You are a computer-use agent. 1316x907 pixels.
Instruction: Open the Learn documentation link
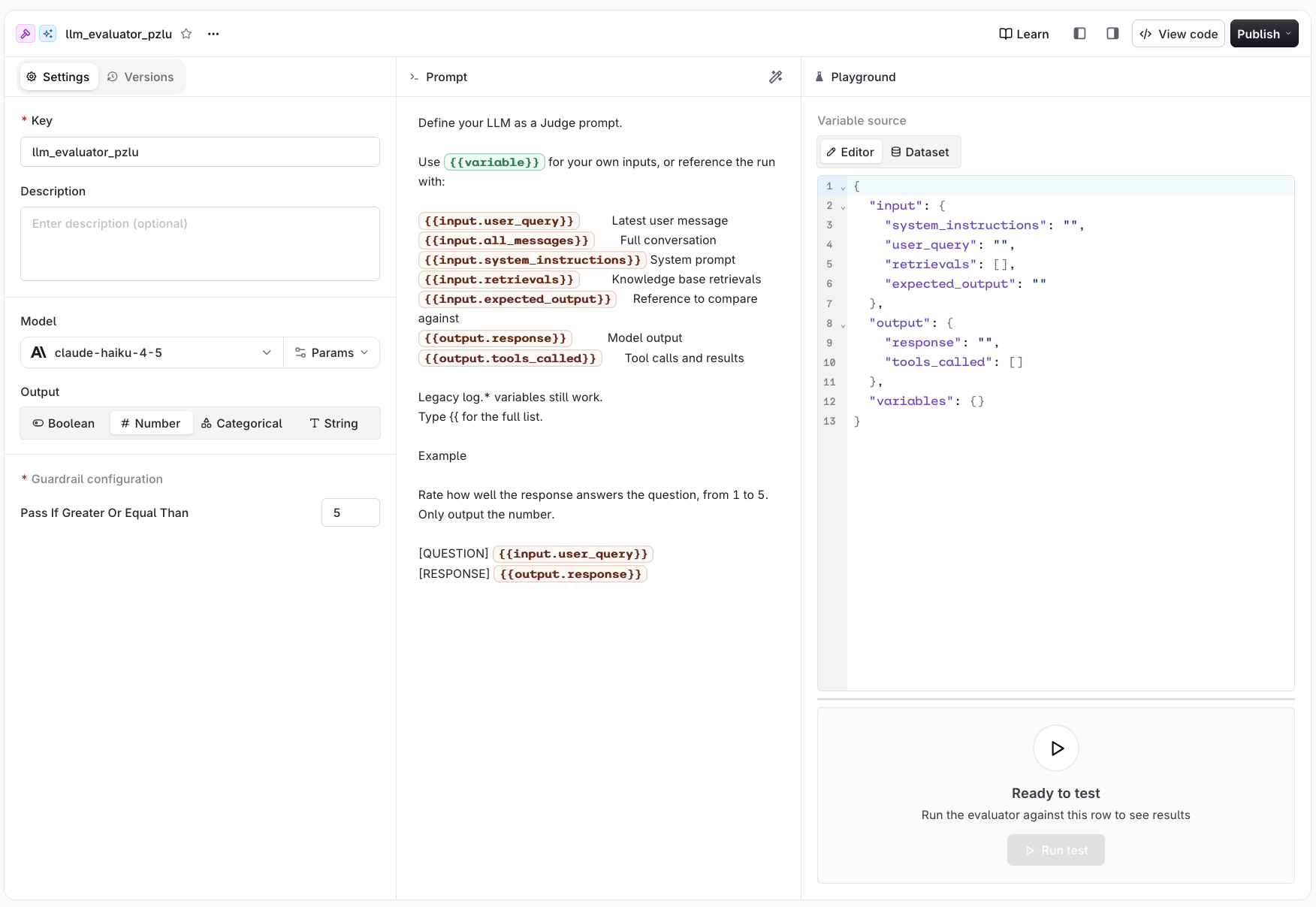(x=1024, y=34)
